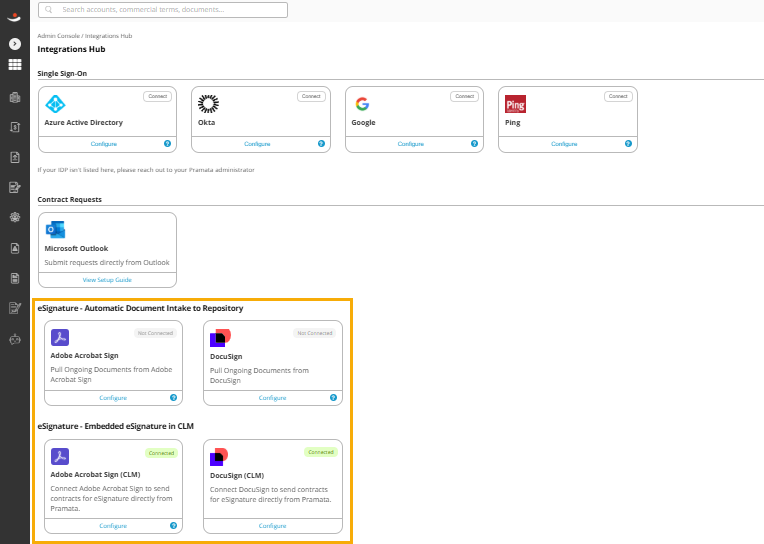Go to Admin Console breadcrumb

[58, 36]
